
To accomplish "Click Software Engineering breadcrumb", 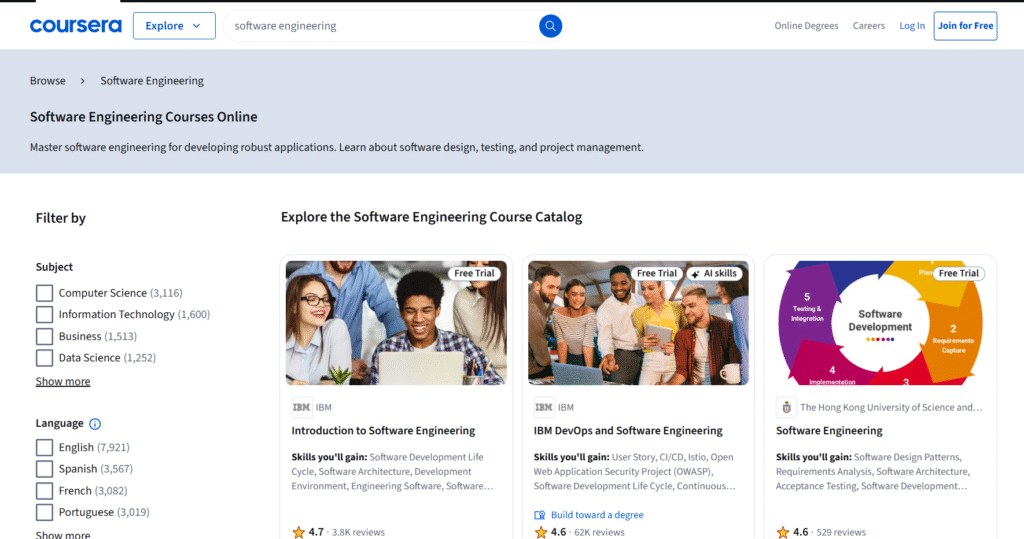I will [x=152, y=81].
